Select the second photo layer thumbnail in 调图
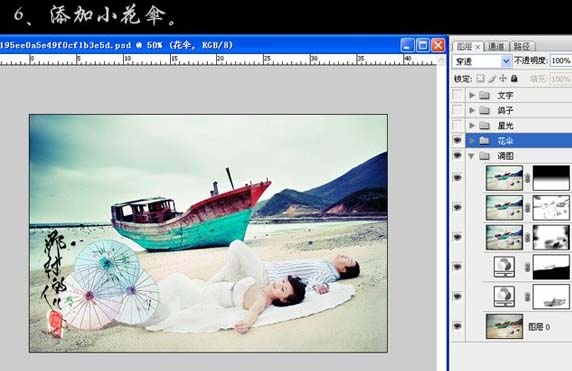Viewport: 572px width, 371px height. (x=504, y=208)
